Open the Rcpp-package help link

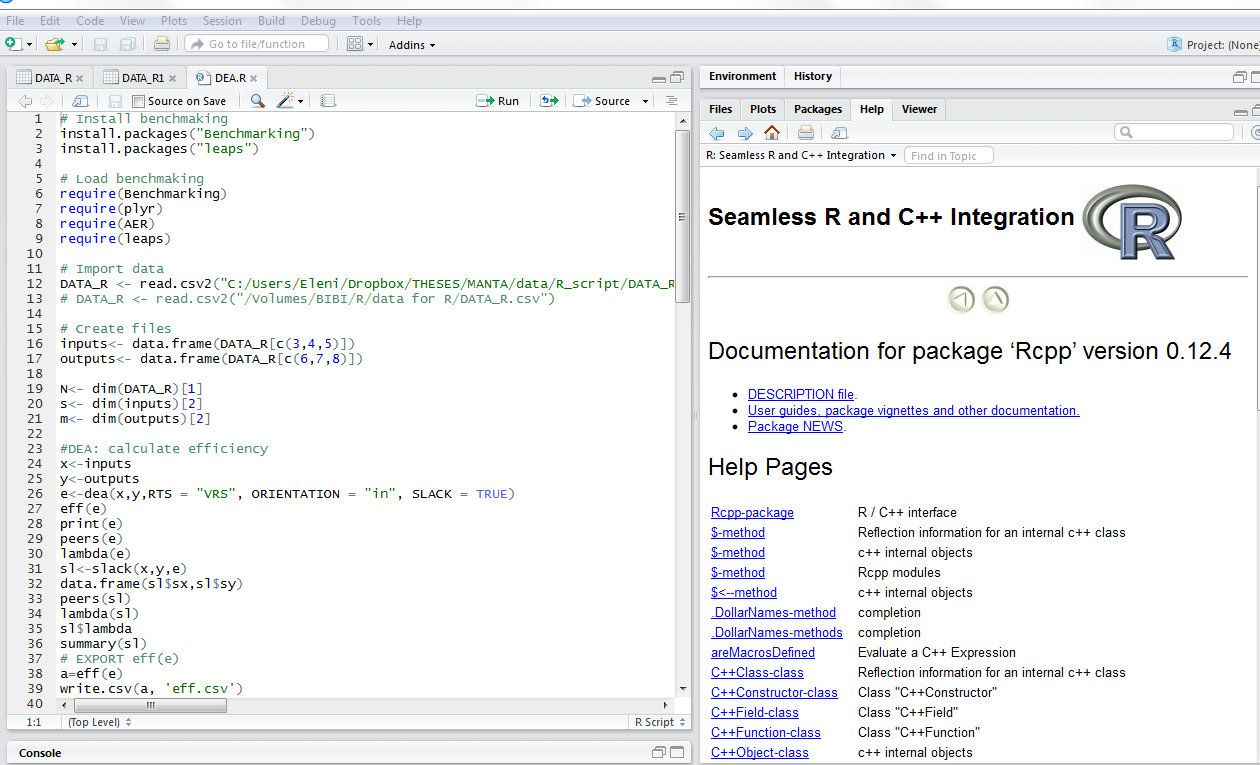(x=752, y=512)
